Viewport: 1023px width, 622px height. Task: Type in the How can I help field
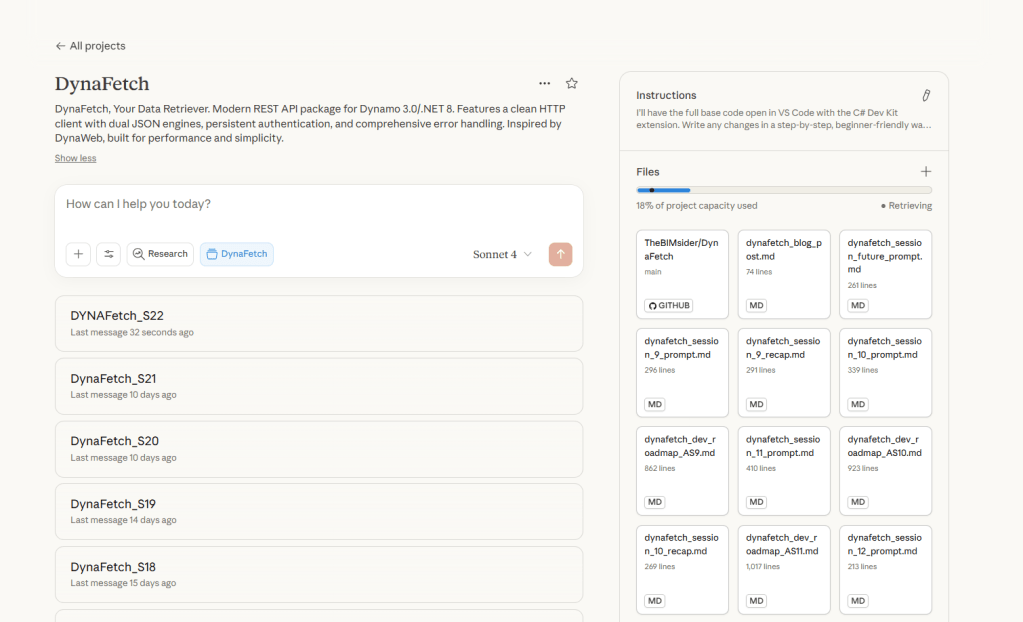(318, 205)
